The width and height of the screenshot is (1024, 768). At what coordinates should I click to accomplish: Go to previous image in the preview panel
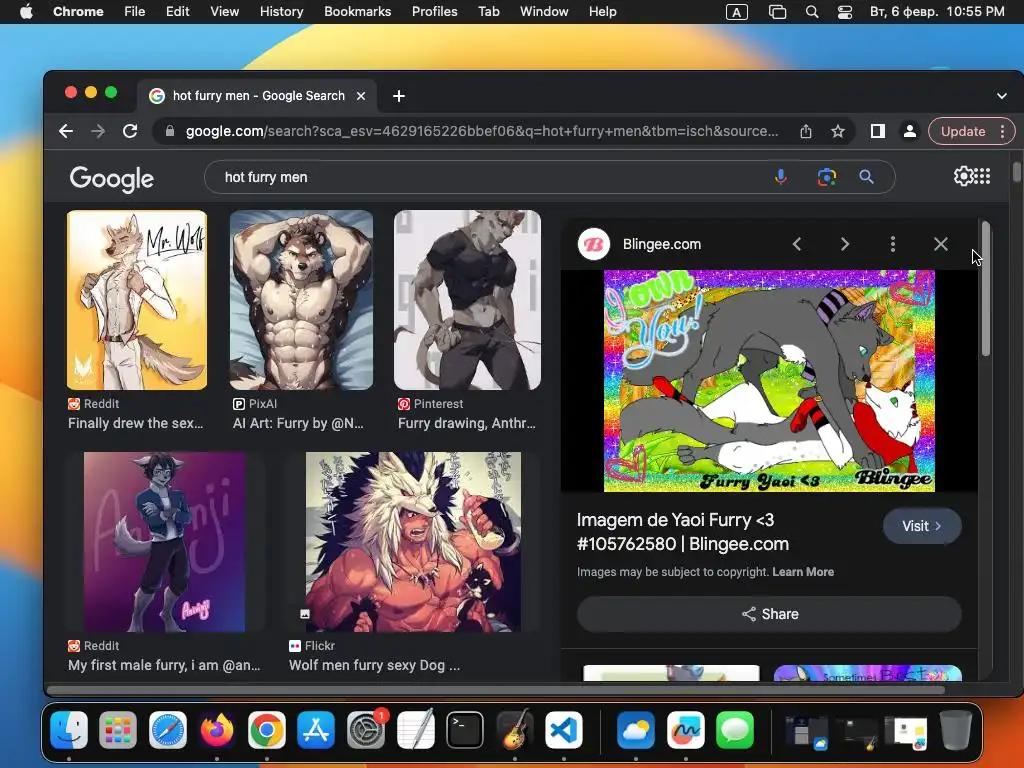coord(797,244)
